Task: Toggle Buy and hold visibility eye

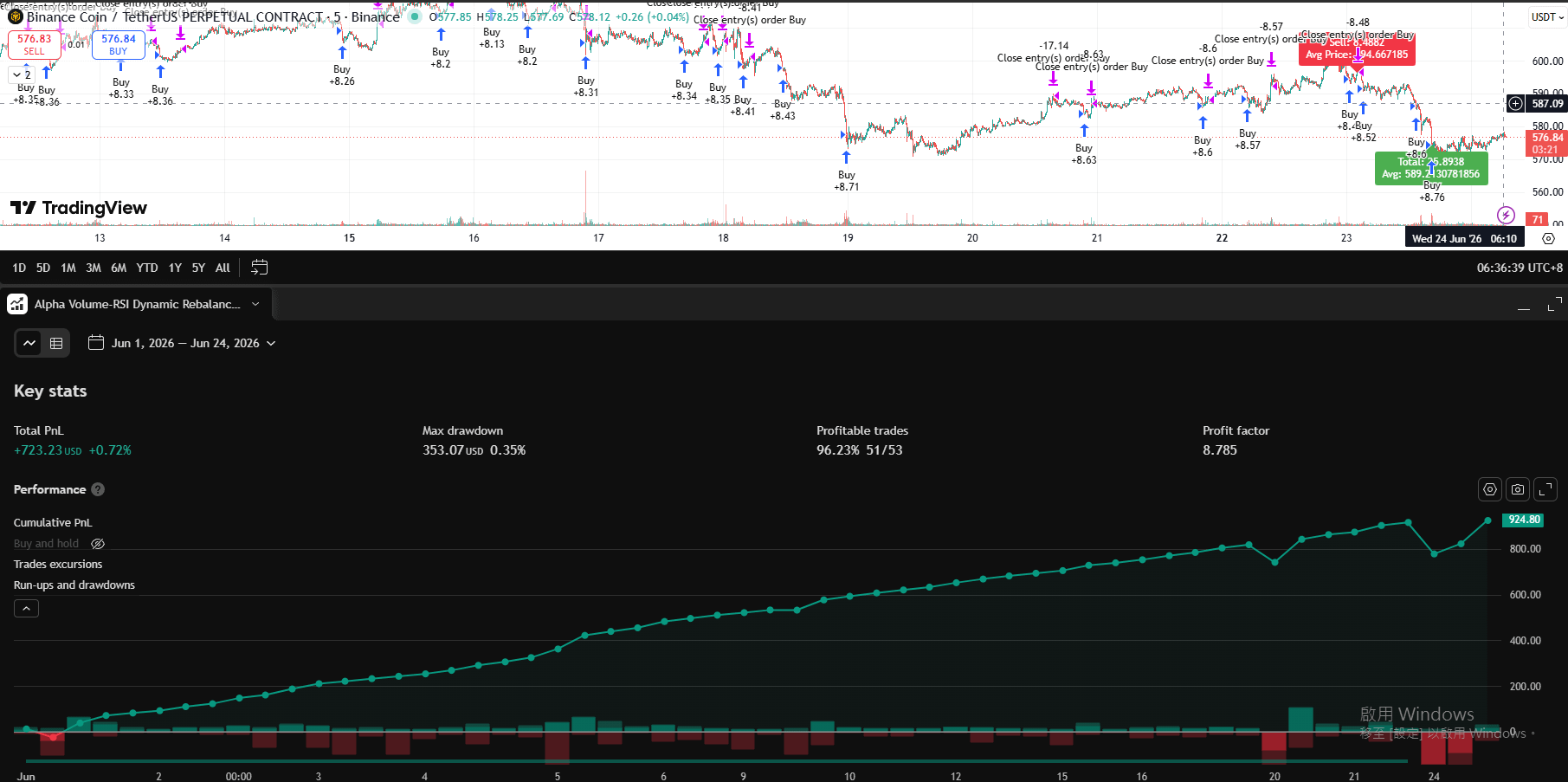Action: (98, 544)
